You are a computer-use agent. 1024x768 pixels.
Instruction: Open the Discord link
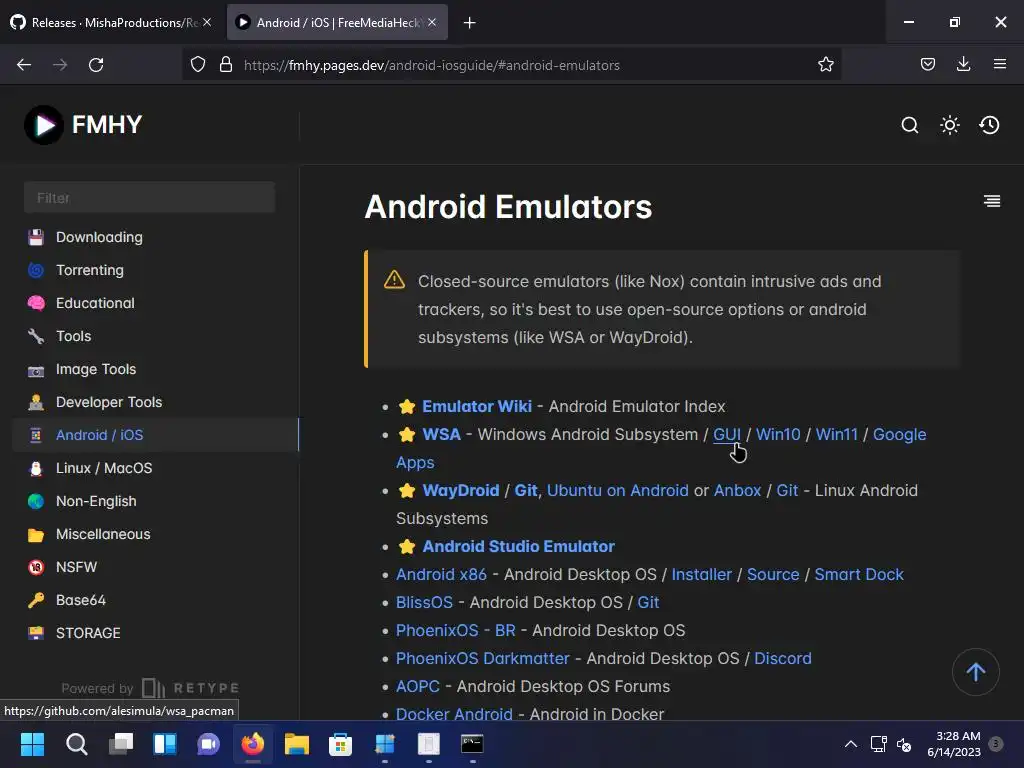point(782,658)
